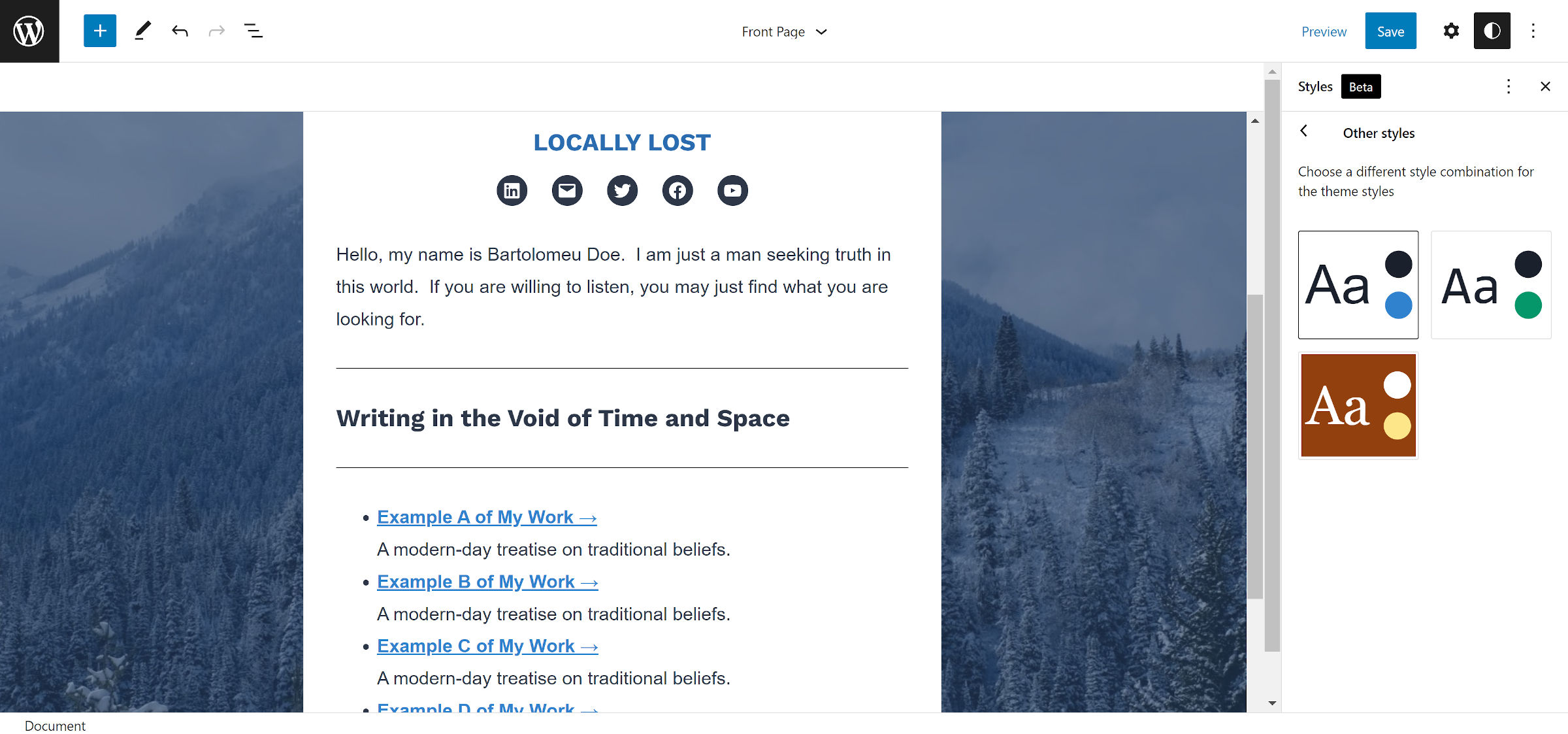Screen dimensions: 1568x734
Task: Click the Save button
Action: click(1390, 31)
